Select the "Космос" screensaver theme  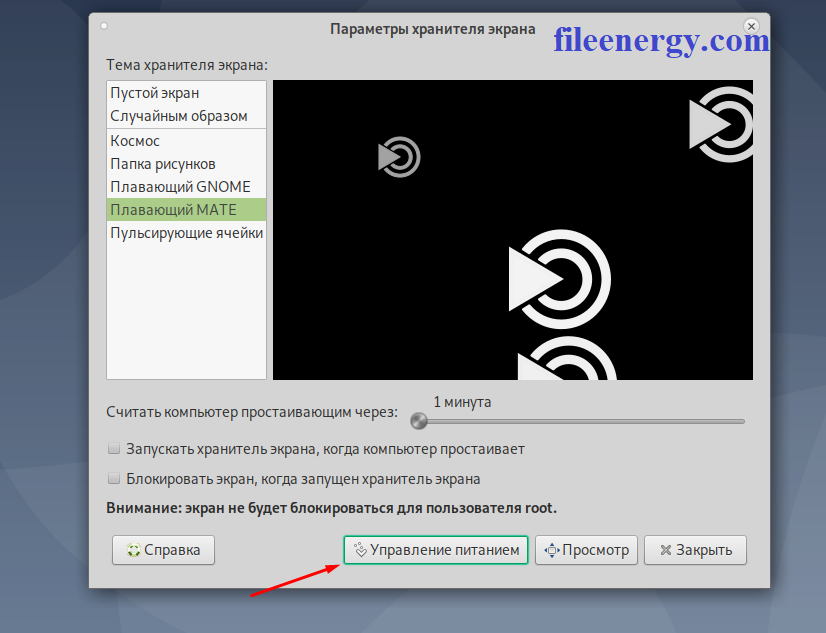pos(186,141)
